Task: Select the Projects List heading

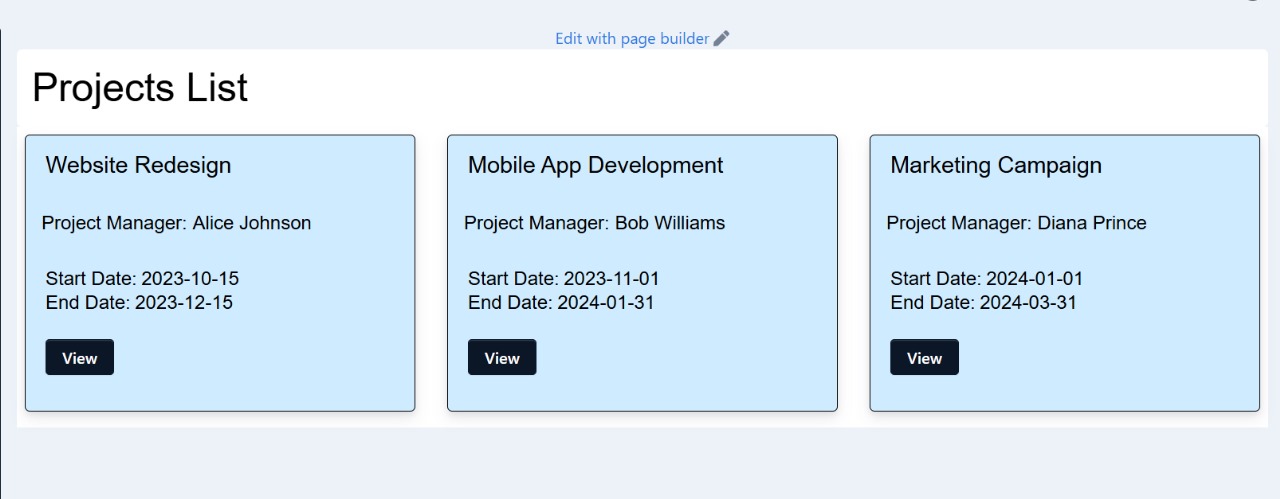Action: click(140, 88)
